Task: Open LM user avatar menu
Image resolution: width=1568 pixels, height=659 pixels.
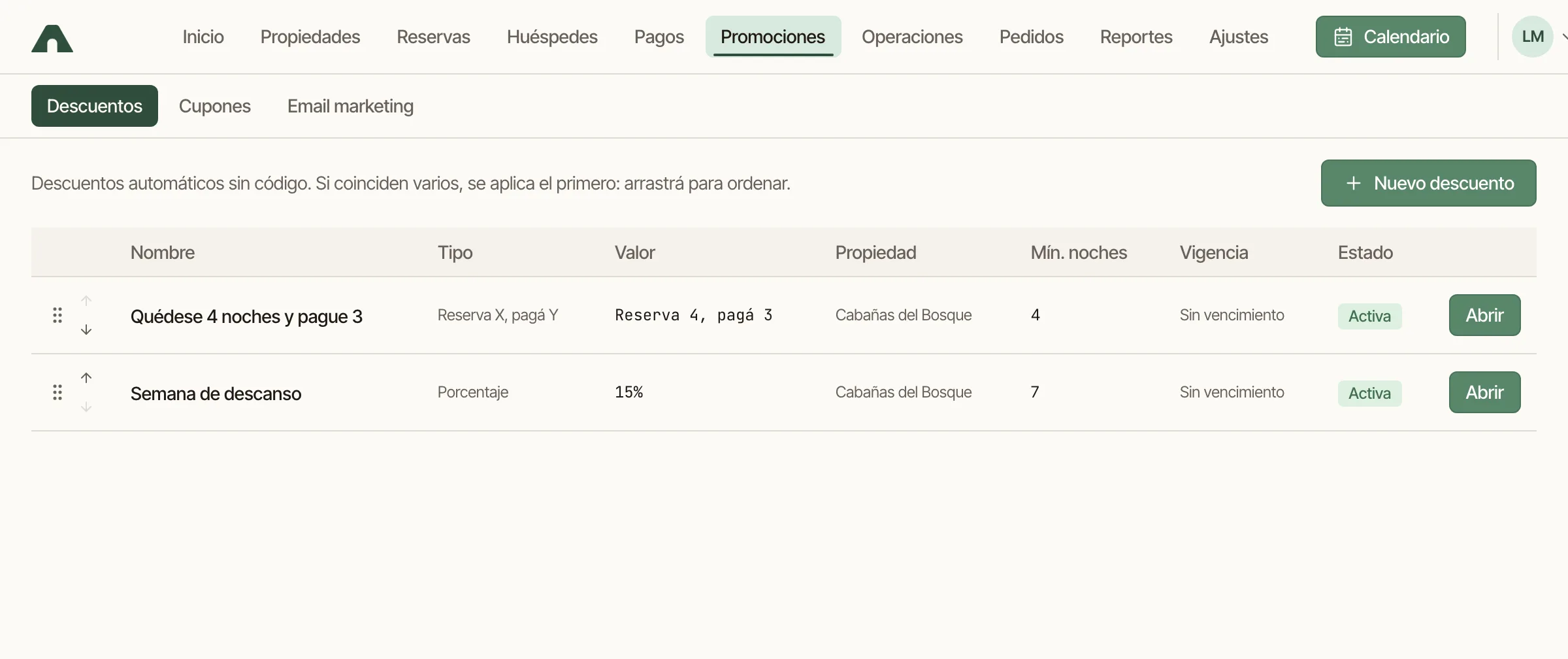Action: click(x=1532, y=37)
